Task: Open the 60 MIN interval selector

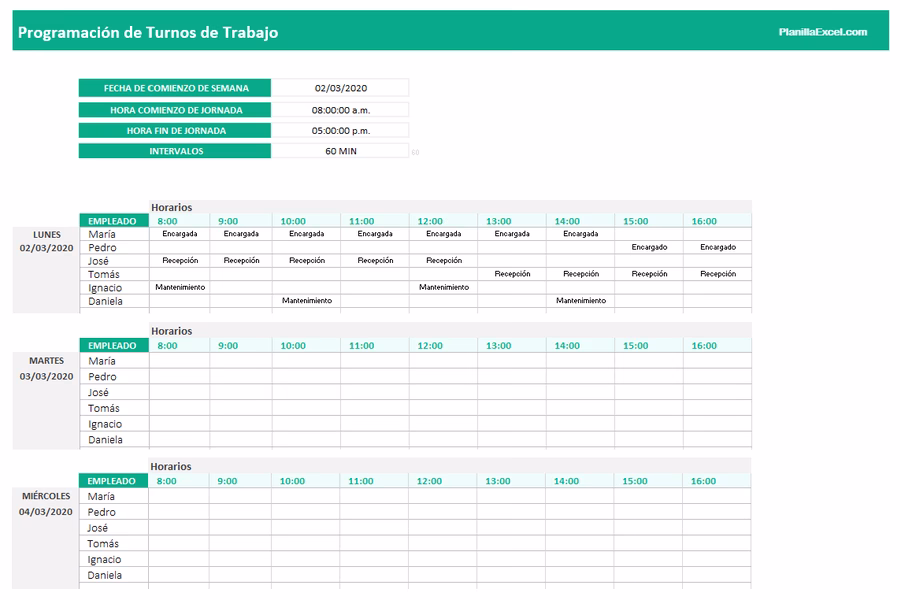Action: tap(340, 151)
